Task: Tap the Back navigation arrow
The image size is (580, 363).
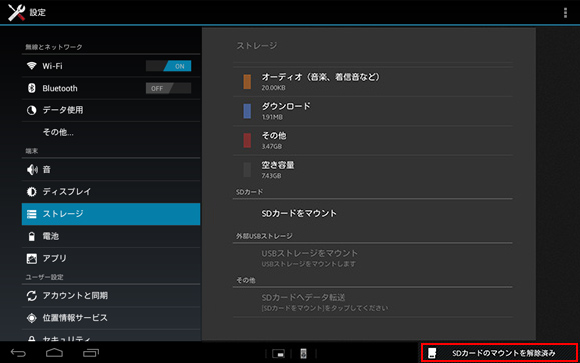Action: (x=18, y=353)
